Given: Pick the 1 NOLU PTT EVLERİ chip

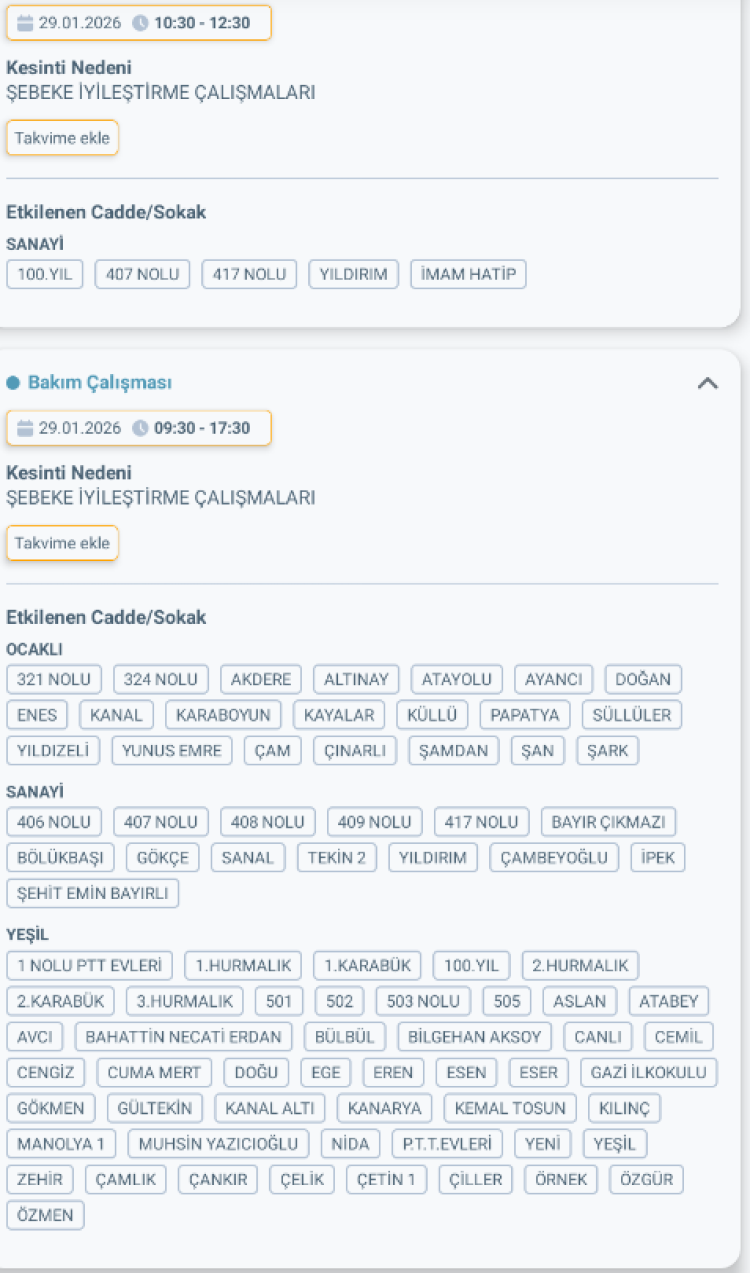Looking at the screenshot, I should pos(89,966).
